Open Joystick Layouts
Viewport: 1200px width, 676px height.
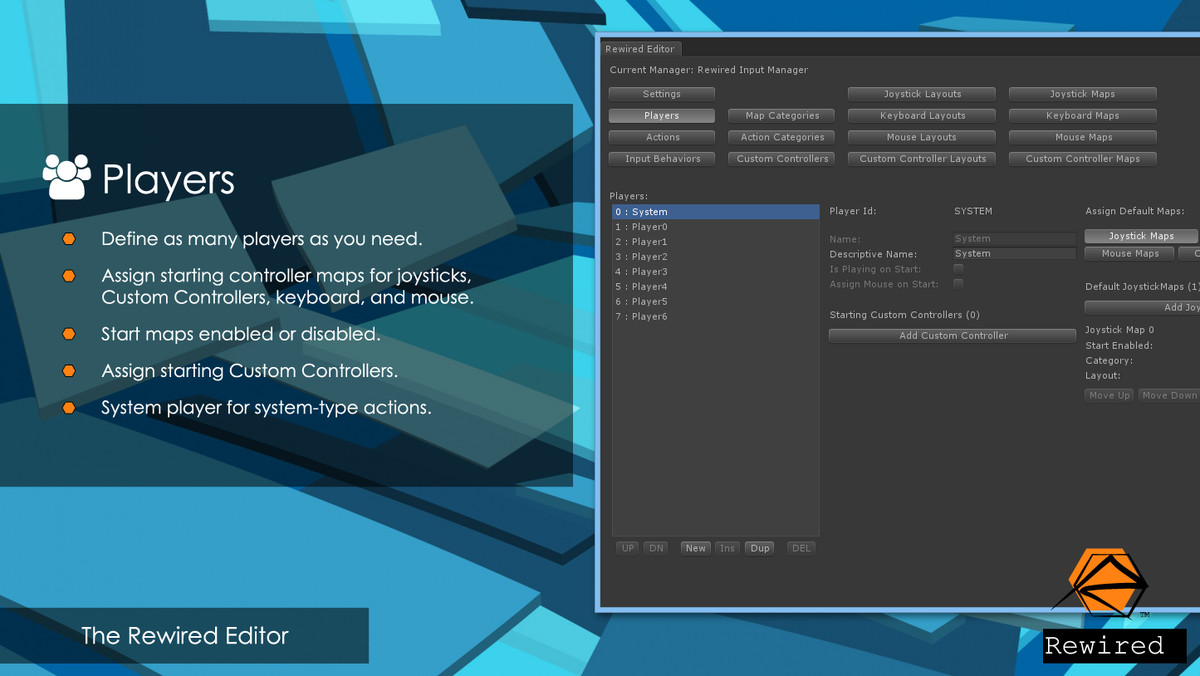point(922,94)
